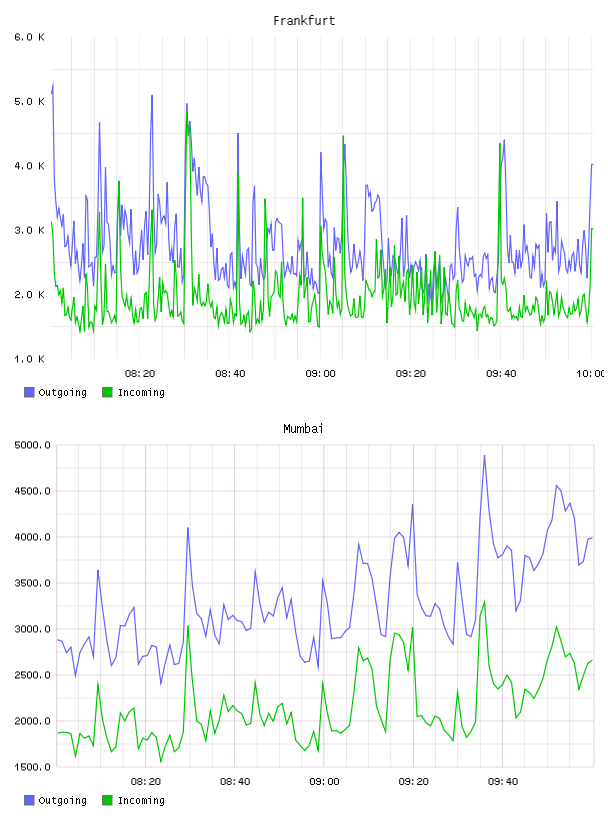Click the Outgoing legend label under the Frankfurt chart
This screenshot has height=816, width=608.
click(62, 392)
